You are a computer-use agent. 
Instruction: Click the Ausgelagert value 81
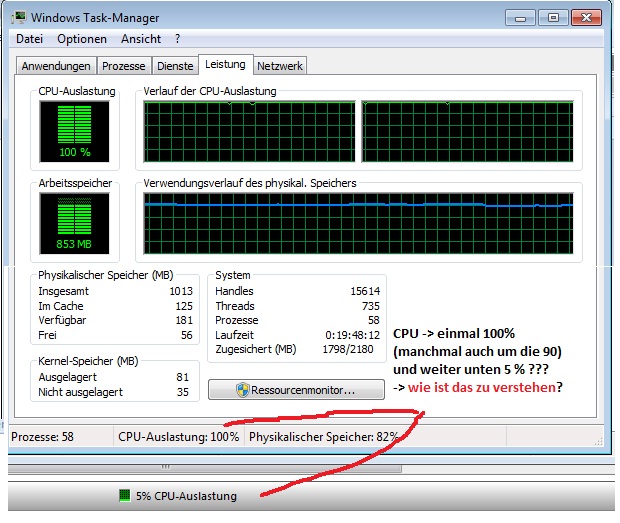[x=183, y=377]
